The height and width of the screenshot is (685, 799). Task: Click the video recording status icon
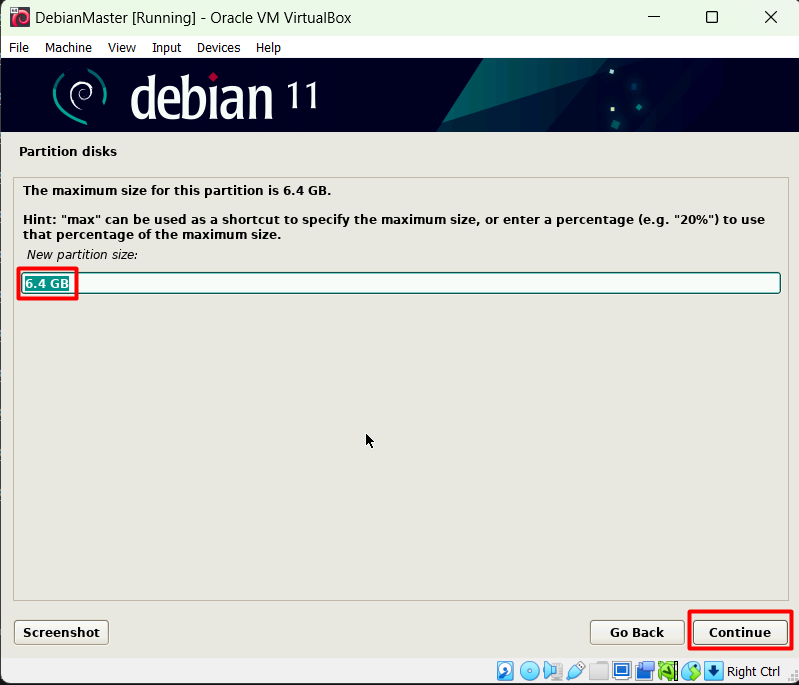pyautogui.click(x=645, y=671)
